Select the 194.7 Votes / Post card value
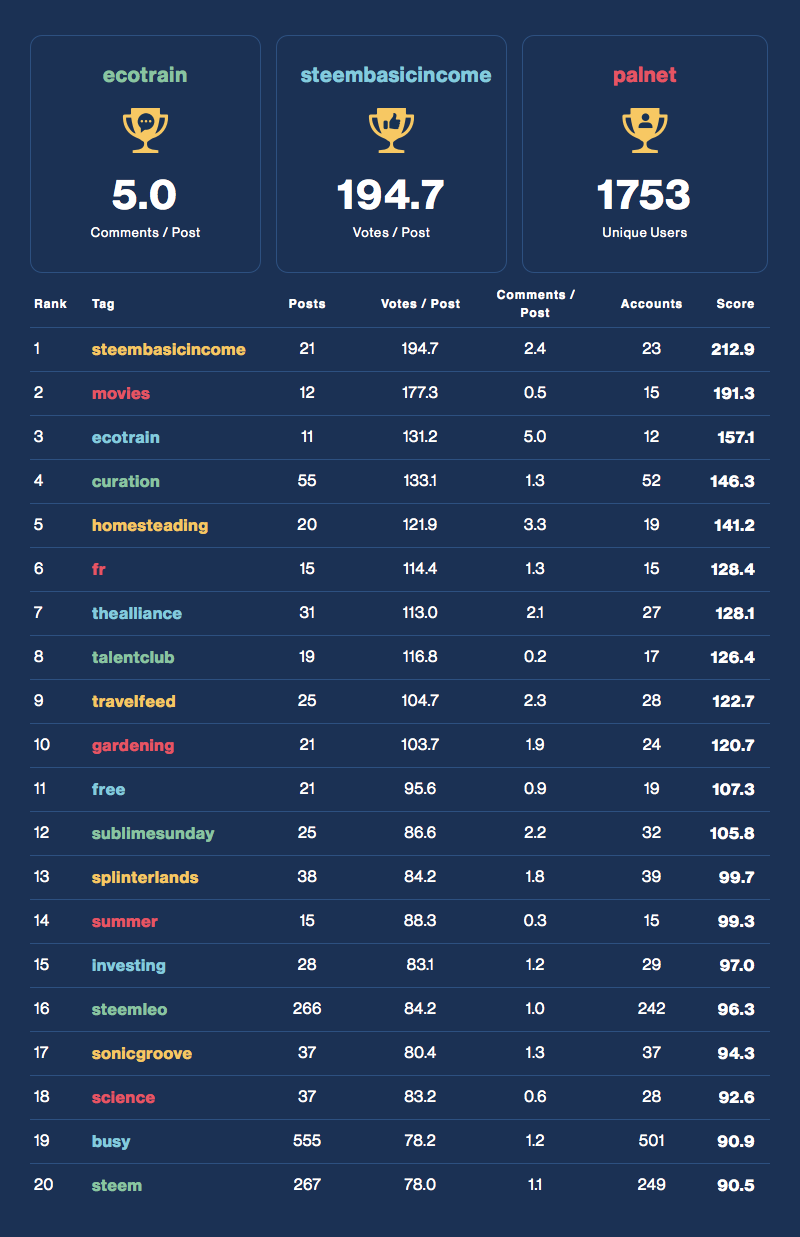The height and width of the screenshot is (1237, 800). coord(391,195)
